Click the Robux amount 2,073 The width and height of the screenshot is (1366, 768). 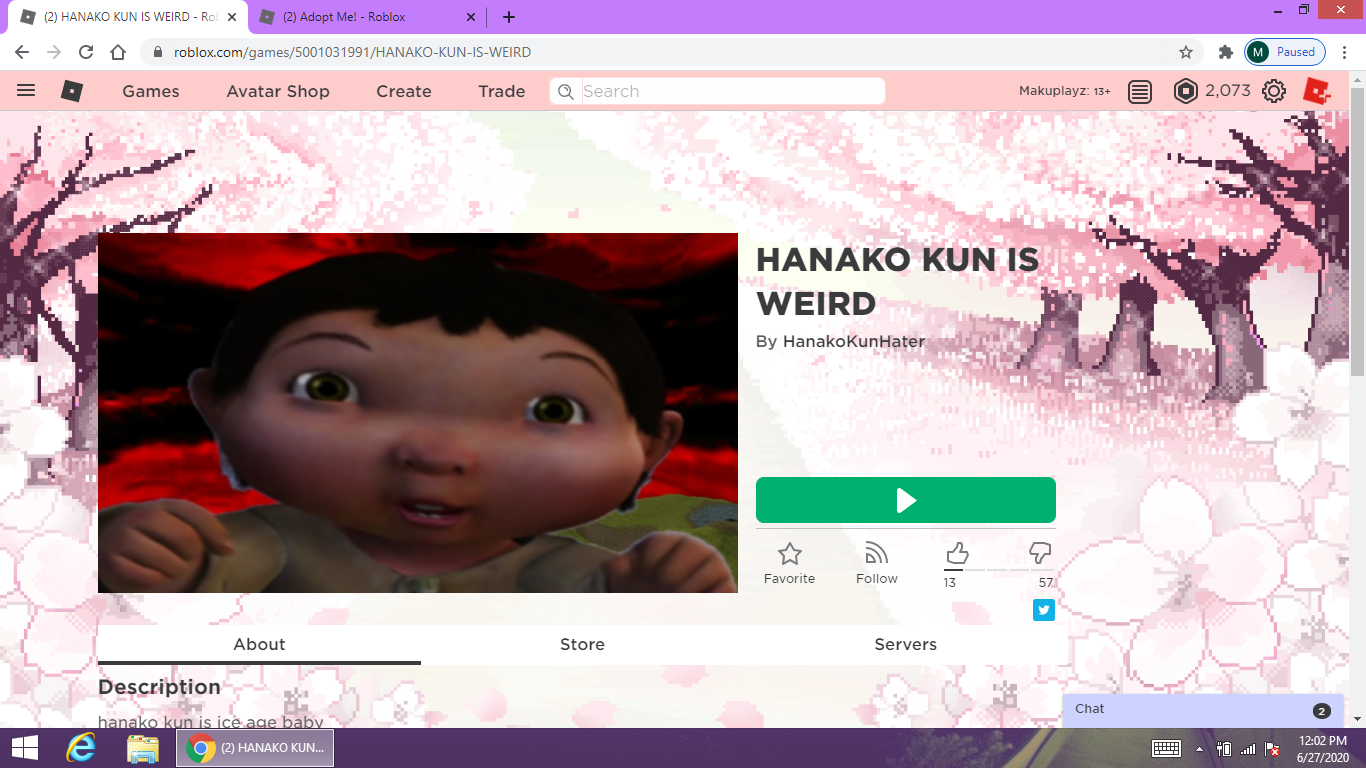[1228, 91]
